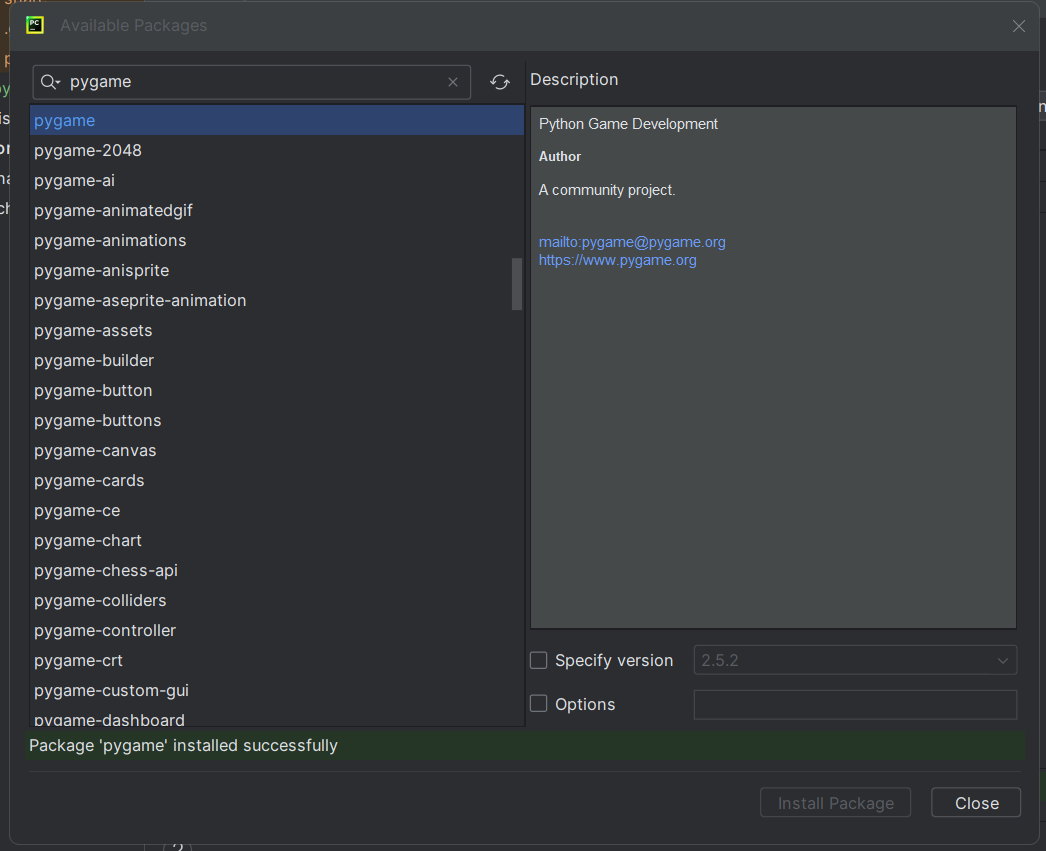
Task: Select the pygame-custom-gui package
Action: click(277, 691)
